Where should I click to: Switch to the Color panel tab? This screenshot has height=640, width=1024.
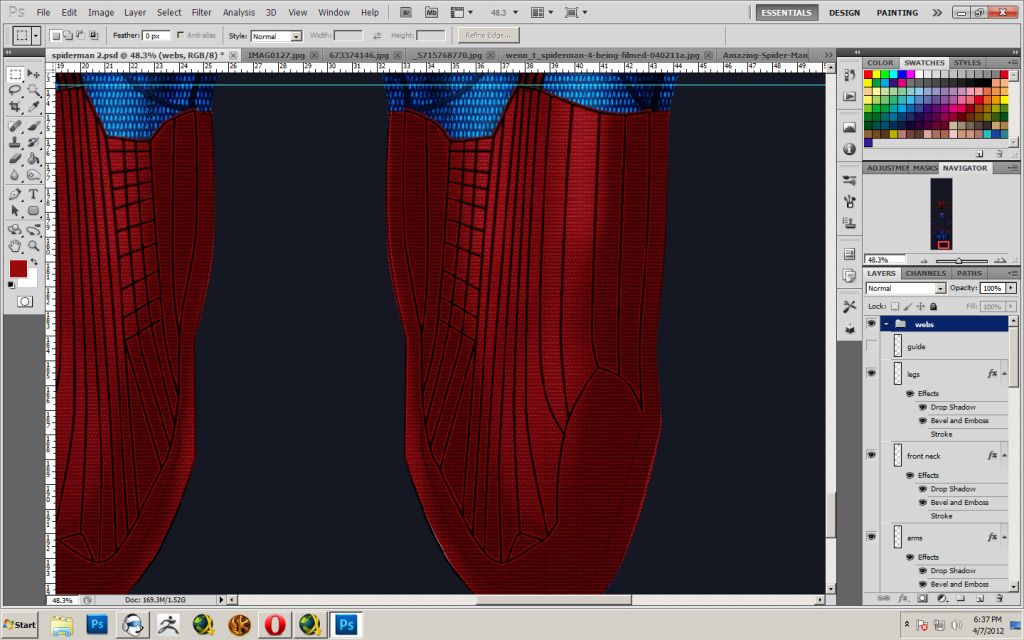click(880, 63)
